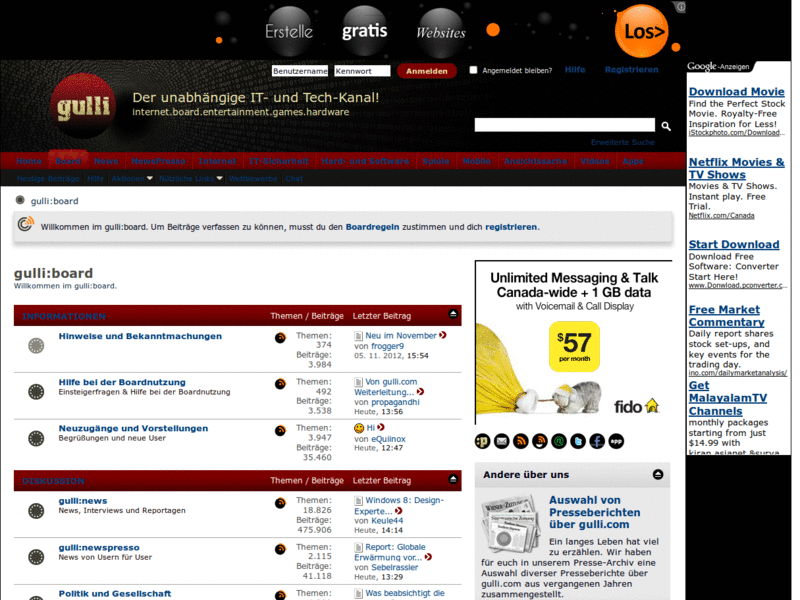Open the 'Download Movie' ad link
800x600 pixels.
pos(736,92)
